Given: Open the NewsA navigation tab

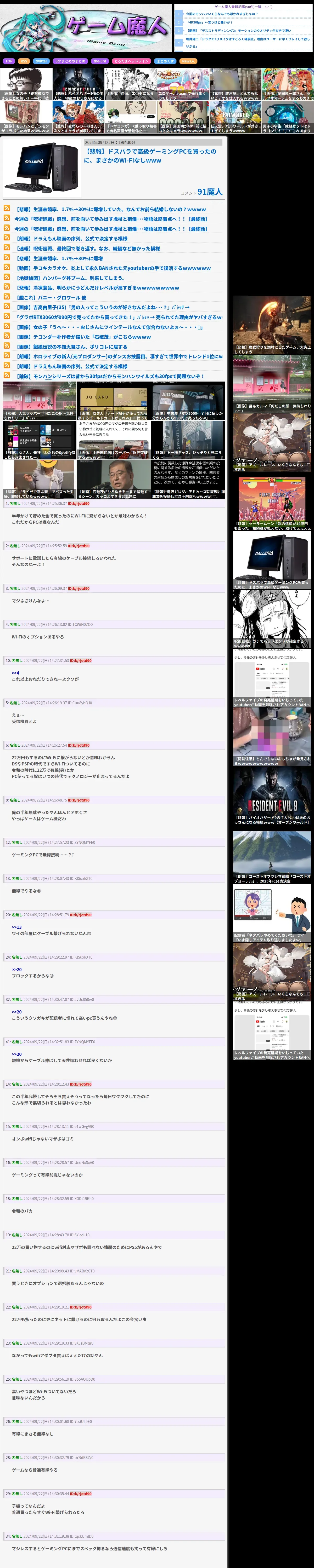Looking at the screenshot, I should point(188,61).
